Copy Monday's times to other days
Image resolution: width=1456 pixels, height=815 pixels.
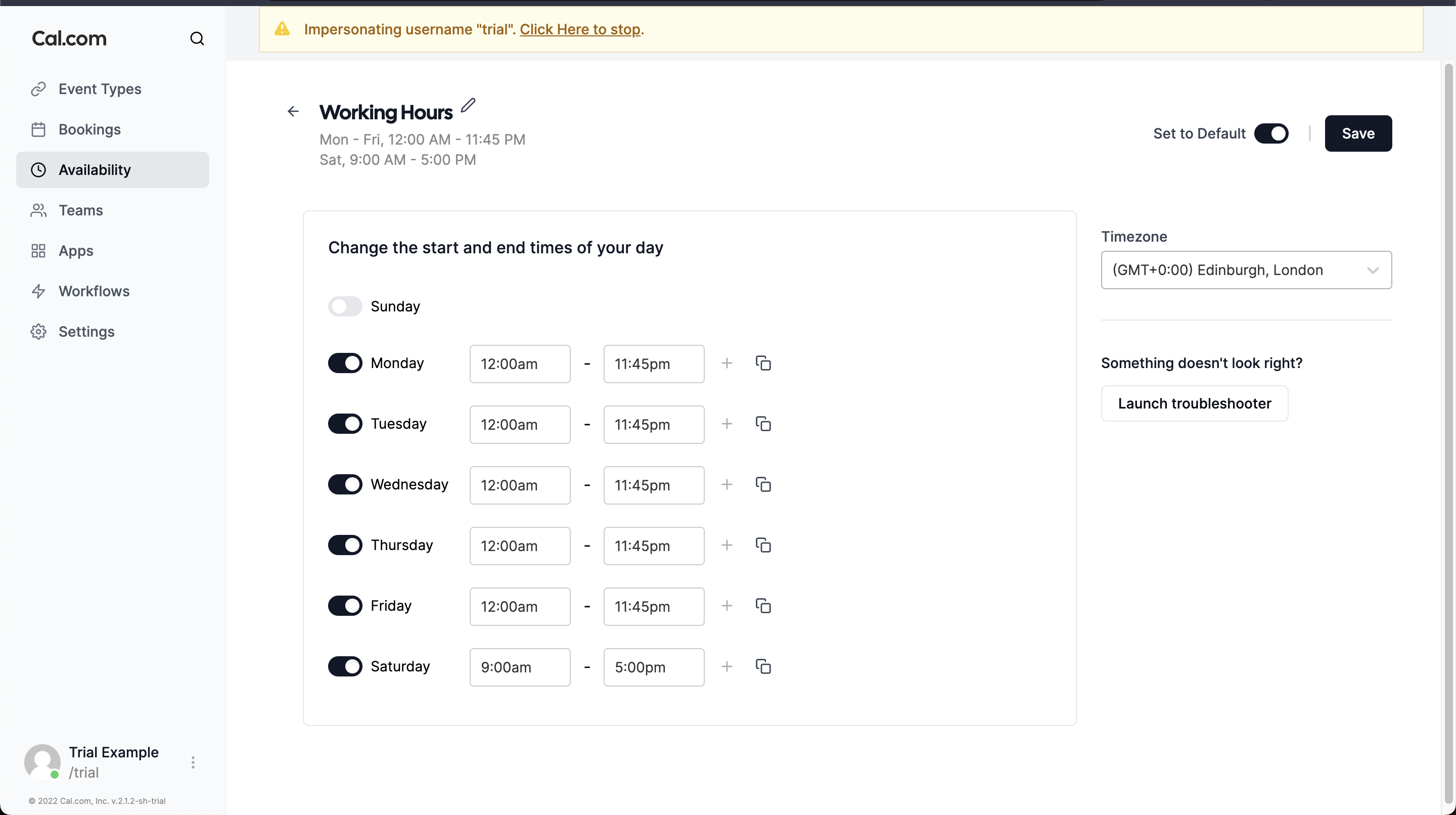click(x=763, y=364)
